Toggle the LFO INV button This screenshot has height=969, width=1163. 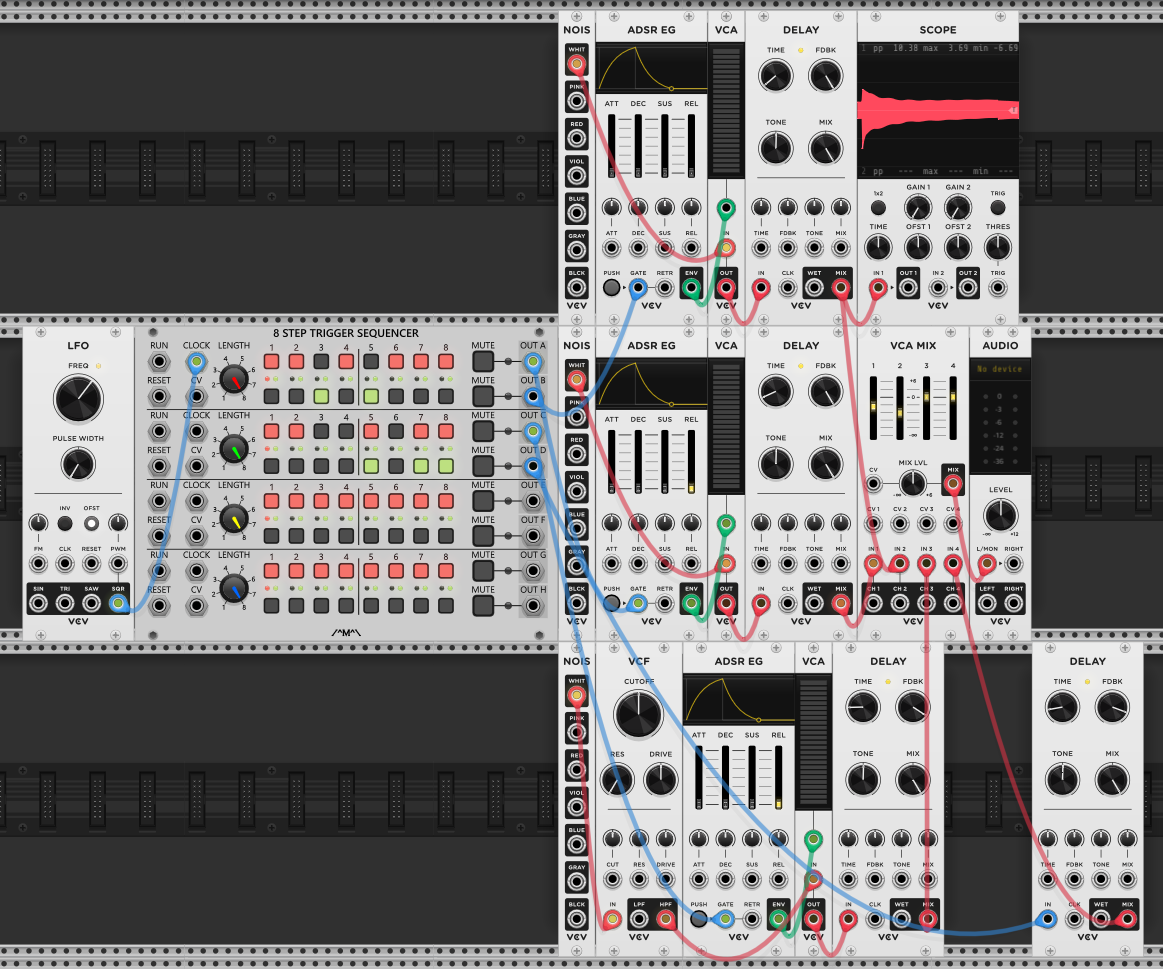tap(65, 523)
